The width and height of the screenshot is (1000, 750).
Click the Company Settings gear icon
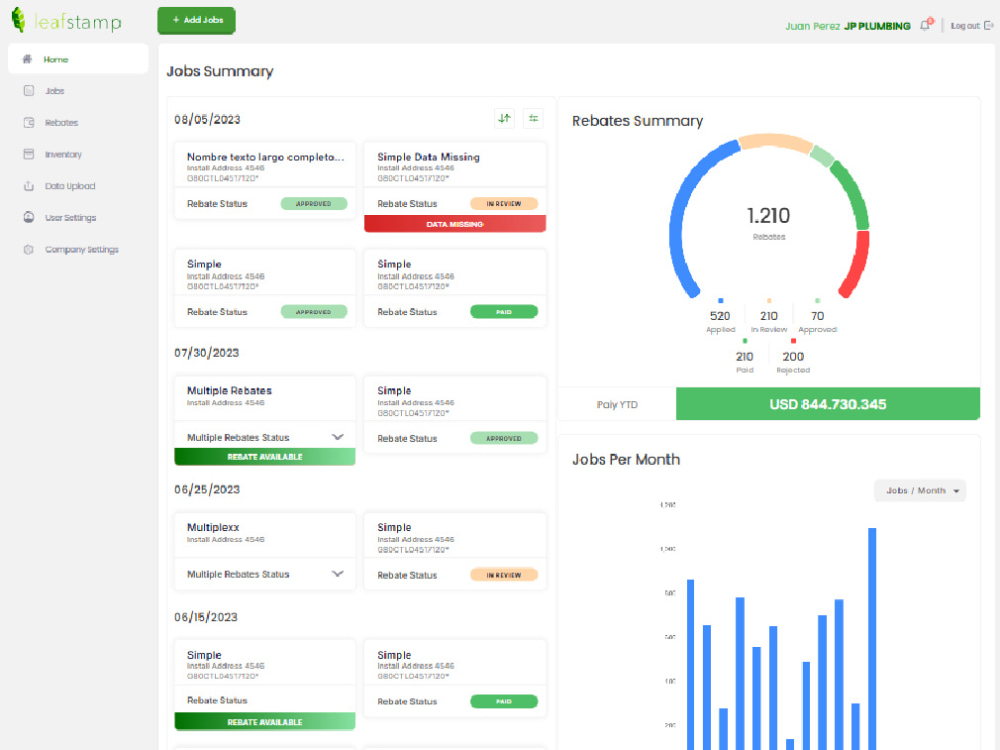point(29,249)
